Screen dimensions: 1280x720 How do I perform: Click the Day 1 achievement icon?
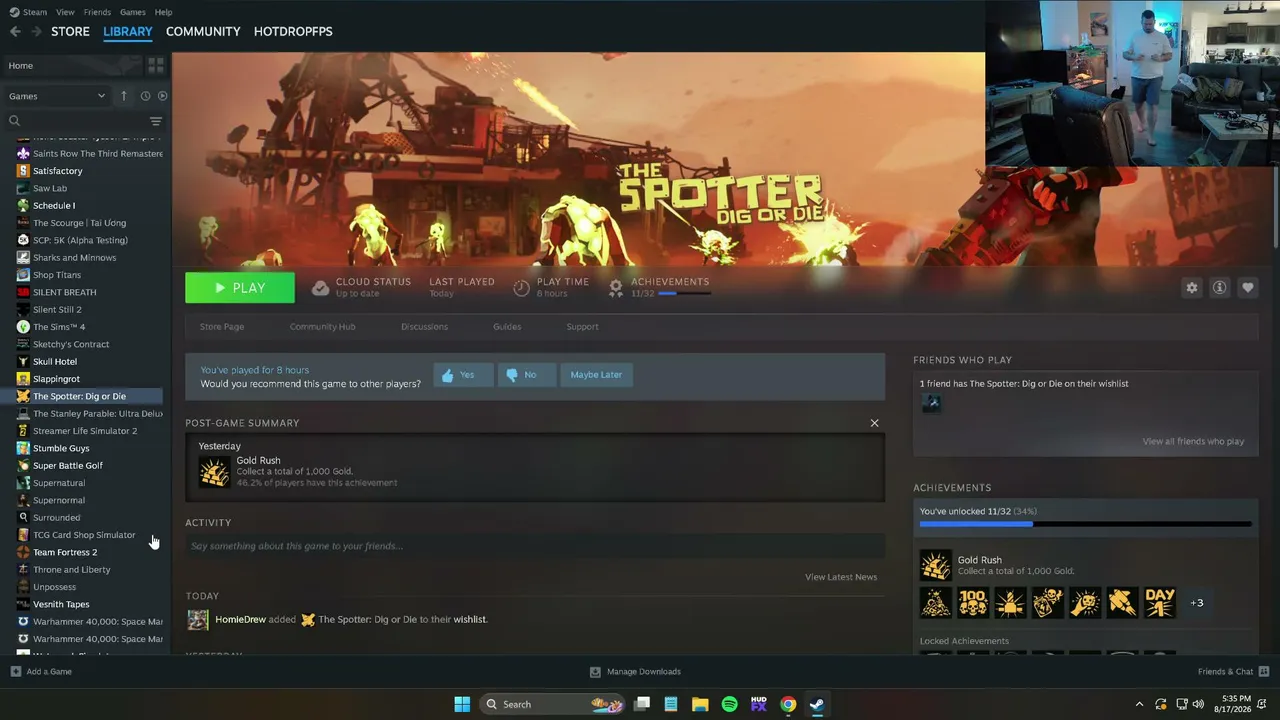pyautogui.click(x=1160, y=602)
